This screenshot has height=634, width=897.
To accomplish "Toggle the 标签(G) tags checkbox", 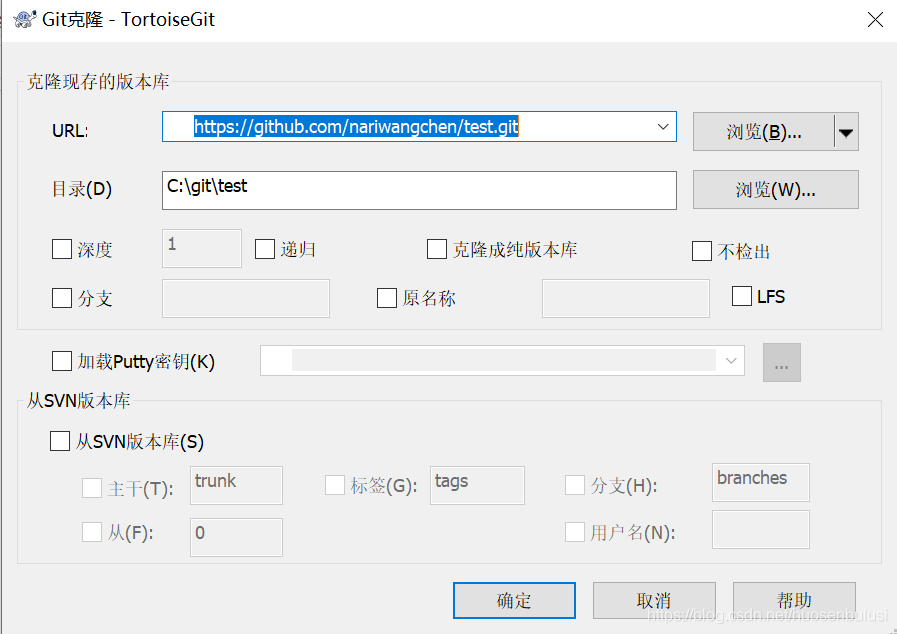I will click(335, 485).
